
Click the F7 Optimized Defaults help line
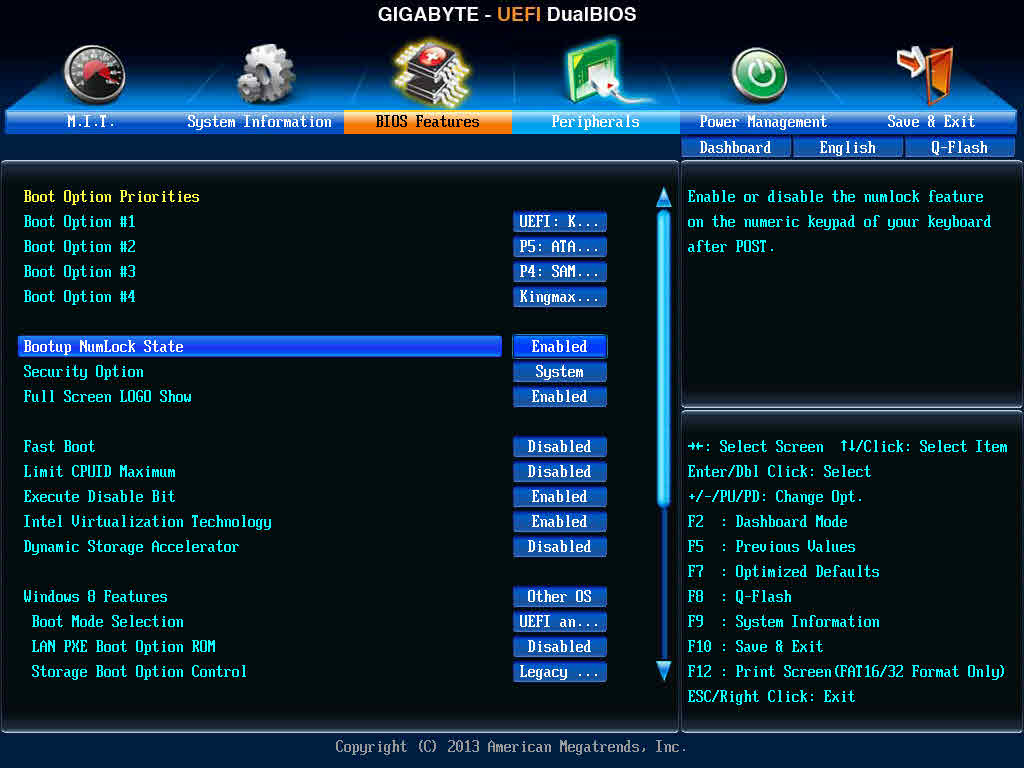(784, 571)
